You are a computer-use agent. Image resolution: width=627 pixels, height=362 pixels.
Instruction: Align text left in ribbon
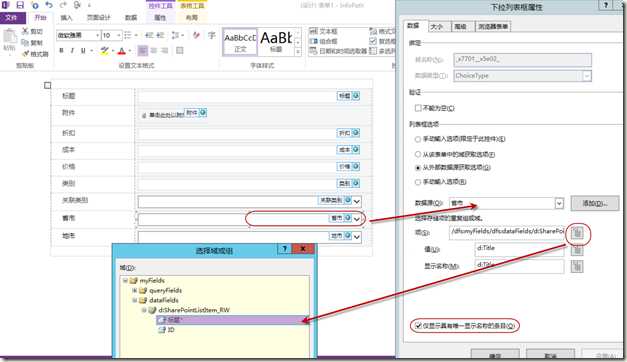(x=142, y=50)
